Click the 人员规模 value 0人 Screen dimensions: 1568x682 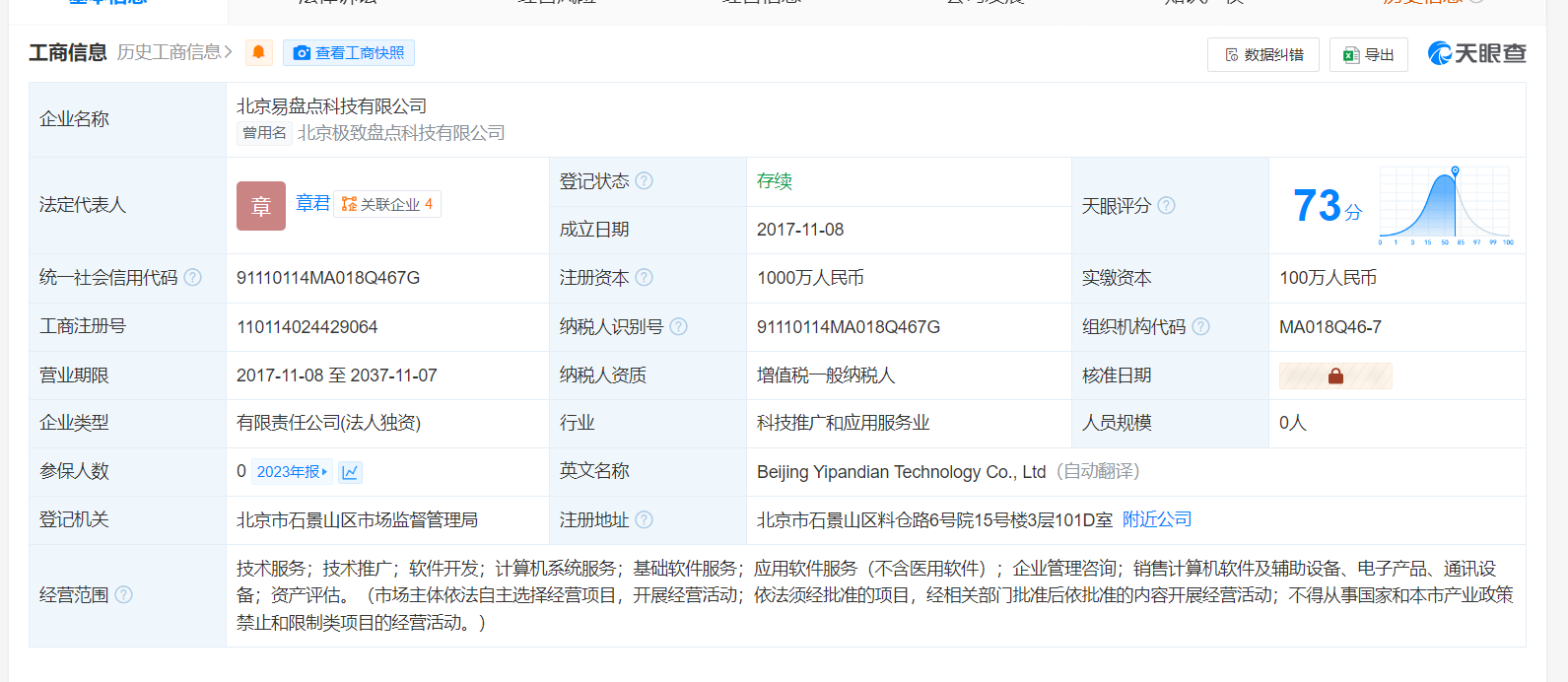coord(1293,423)
